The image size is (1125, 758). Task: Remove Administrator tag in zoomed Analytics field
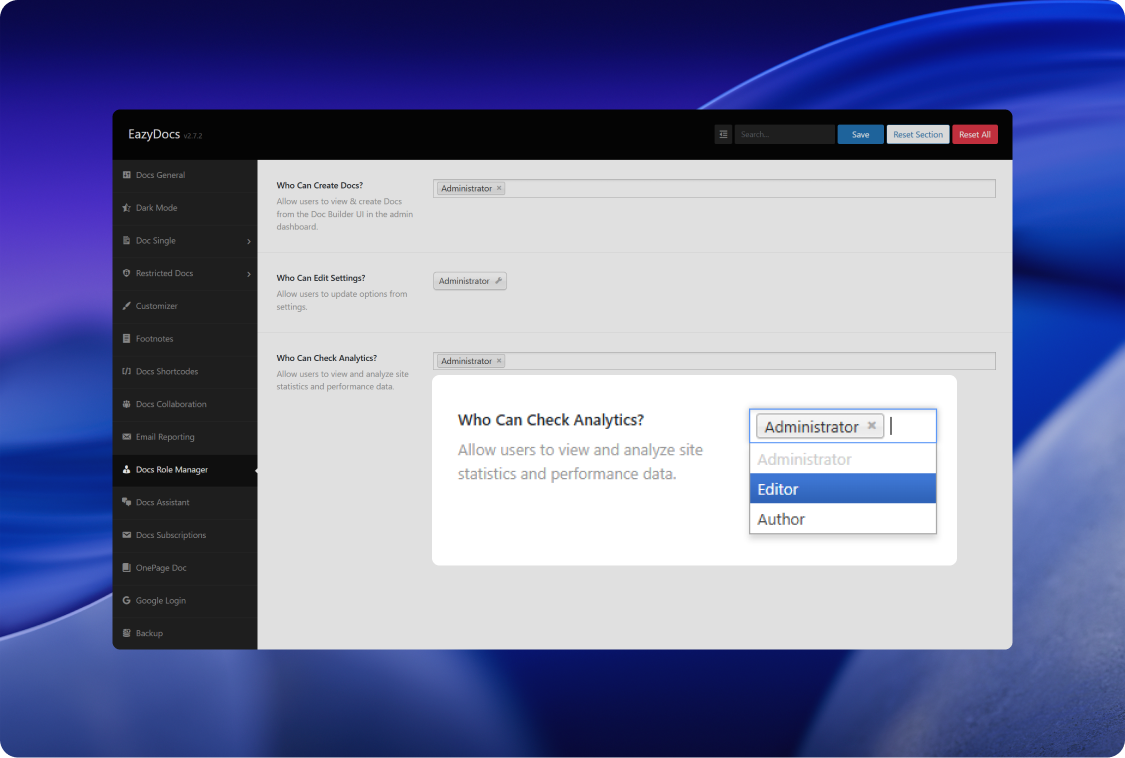click(x=871, y=426)
